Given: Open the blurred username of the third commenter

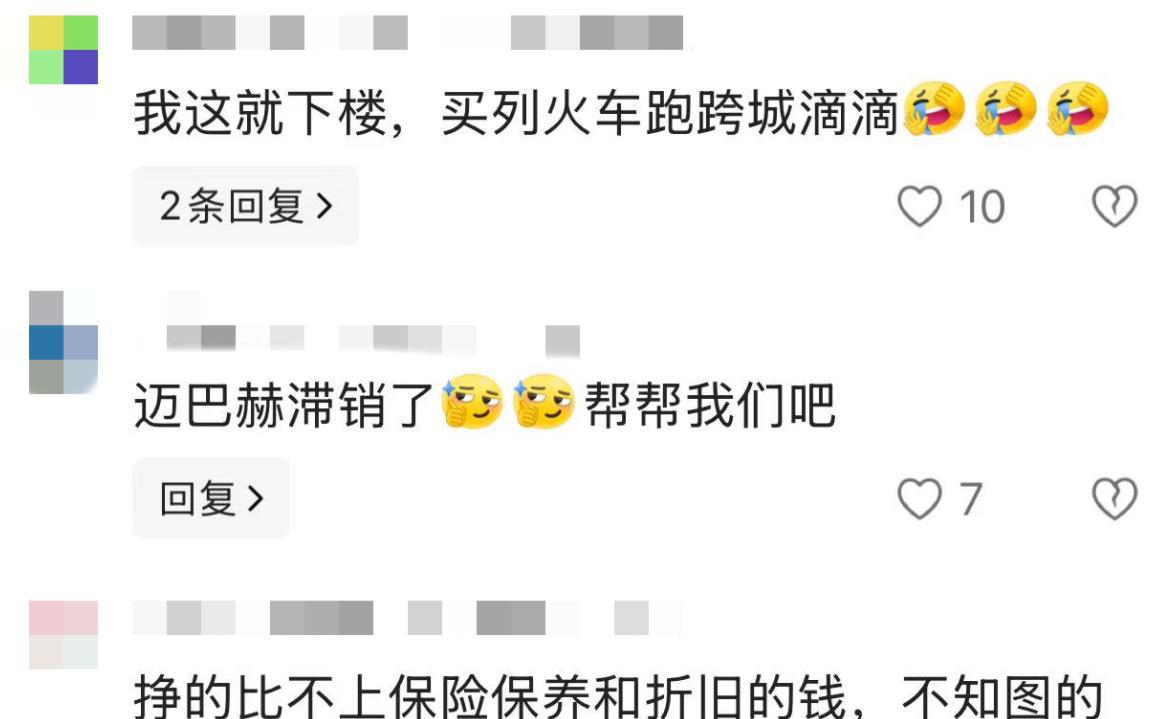Looking at the screenshot, I should 408,617.
